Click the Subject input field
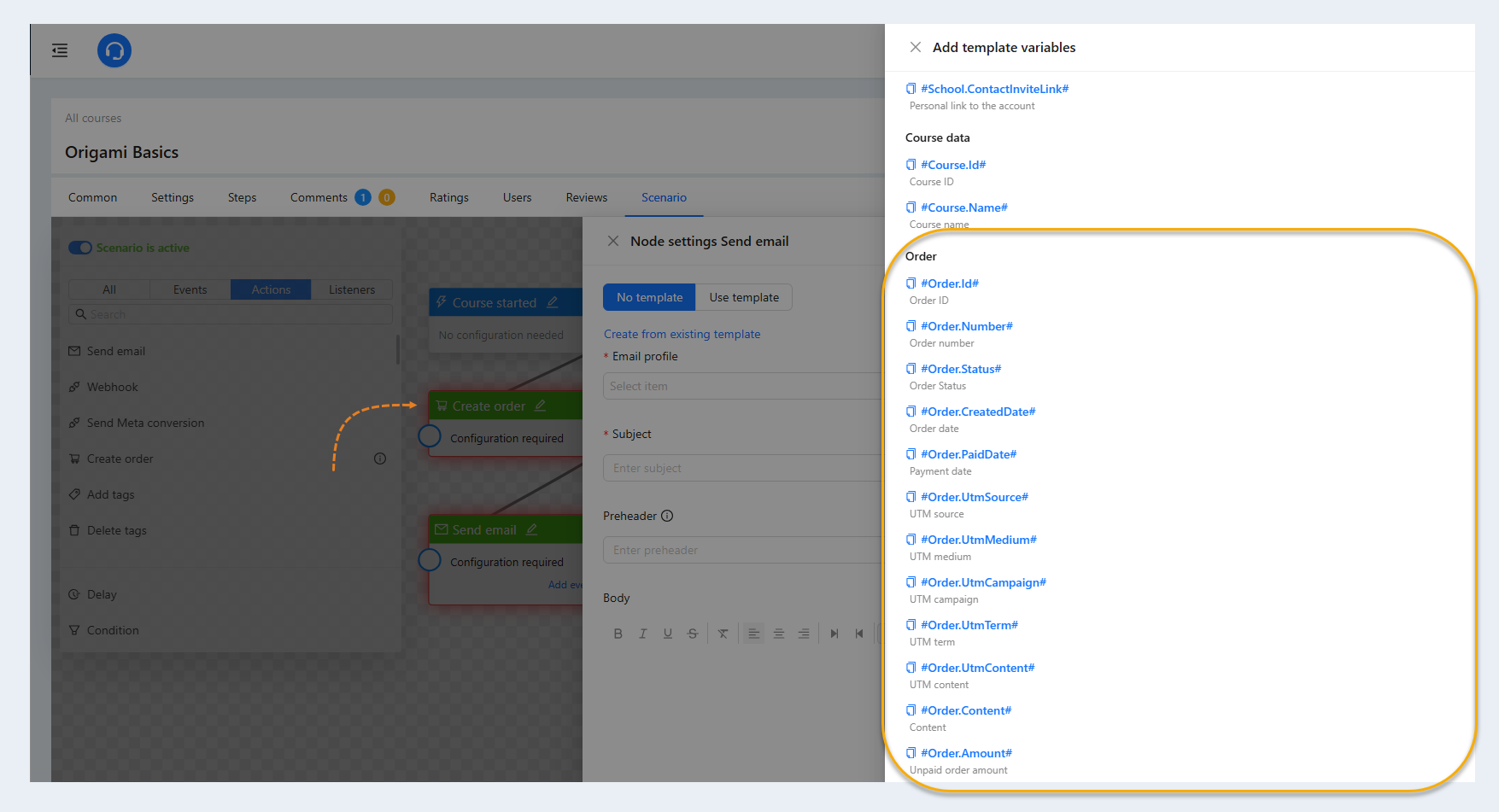Viewport: 1499px width, 812px height. pyautogui.click(x=742, y=468)
